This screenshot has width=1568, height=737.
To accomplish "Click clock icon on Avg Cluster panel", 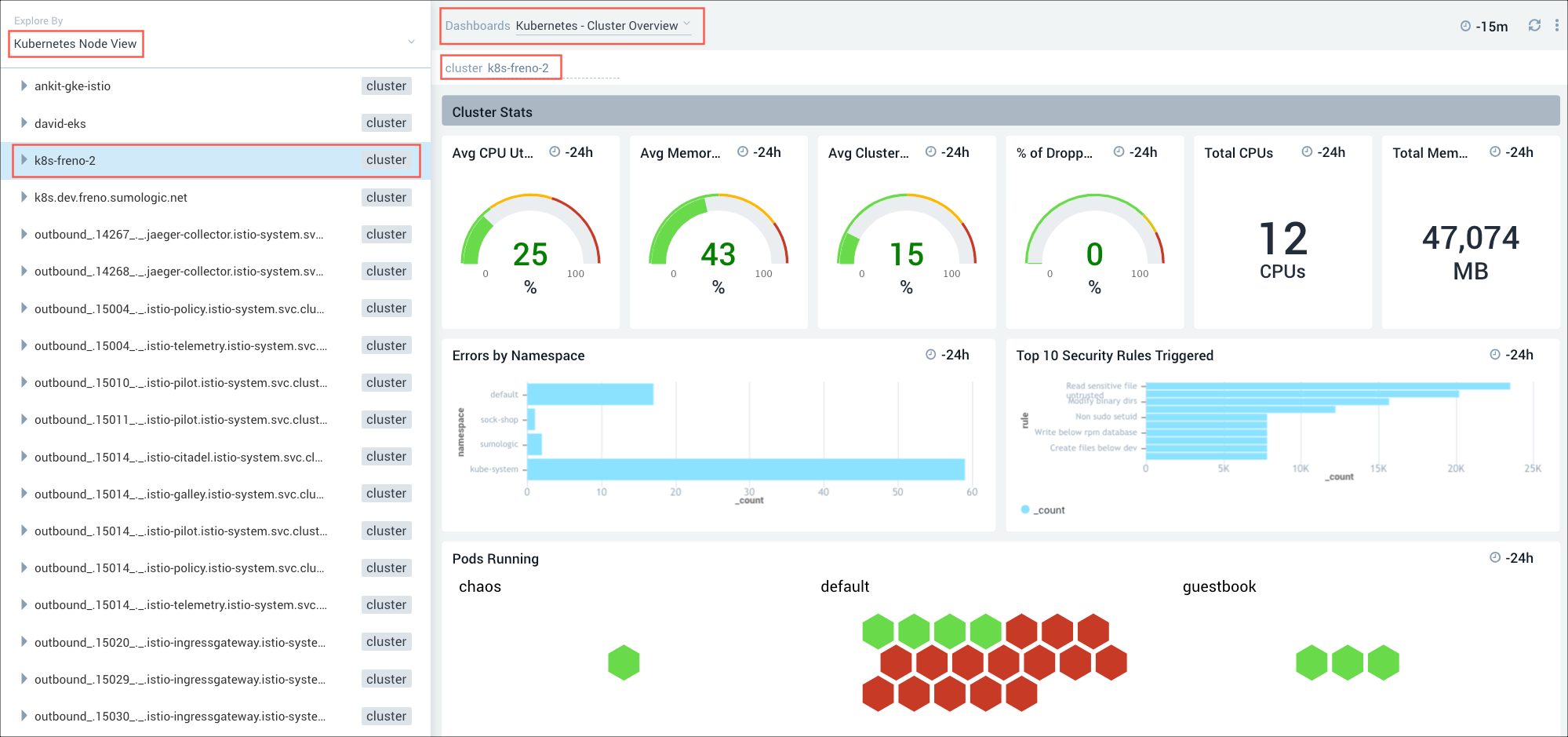I will (x=930, y=151).
